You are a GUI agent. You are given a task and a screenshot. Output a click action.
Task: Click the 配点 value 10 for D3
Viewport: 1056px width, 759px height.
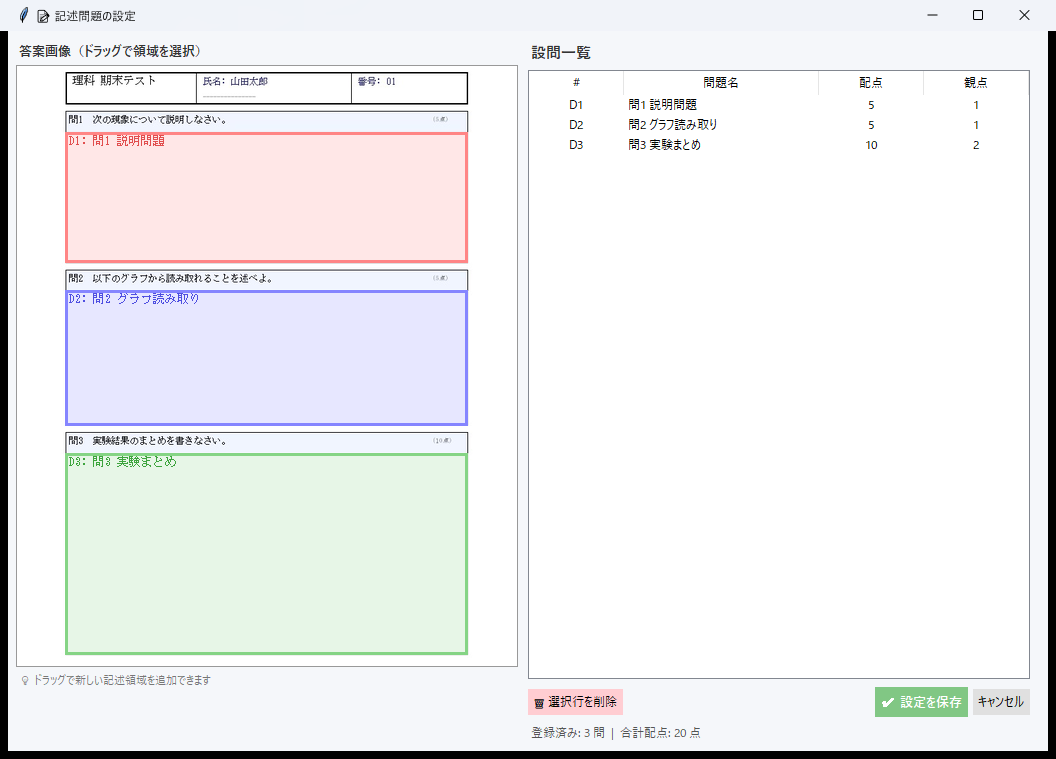[x=871, y=145]
